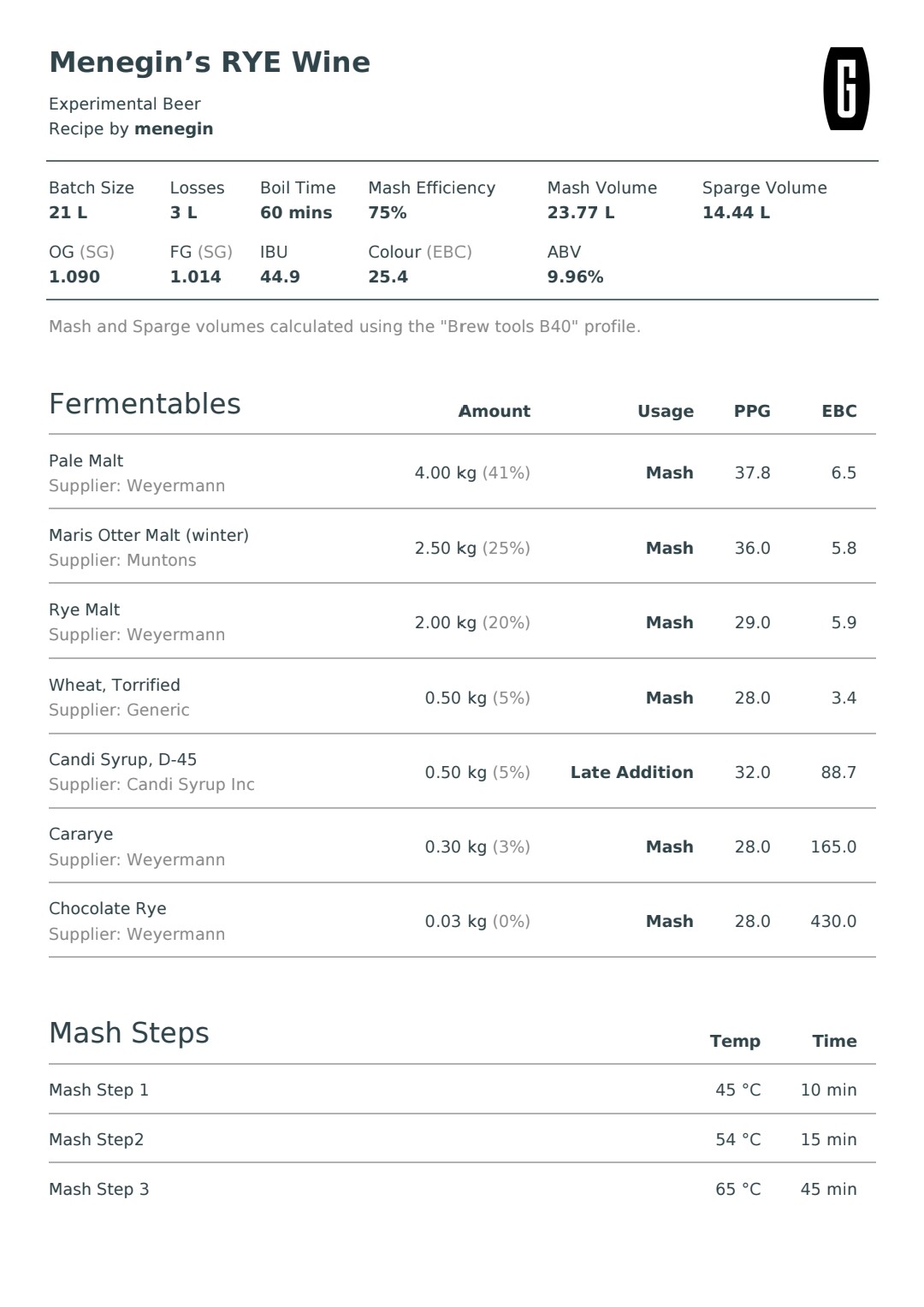Select Mash Step 3 row
This screenshot has width=924, height=1307.
click(x=462, y=1189)
